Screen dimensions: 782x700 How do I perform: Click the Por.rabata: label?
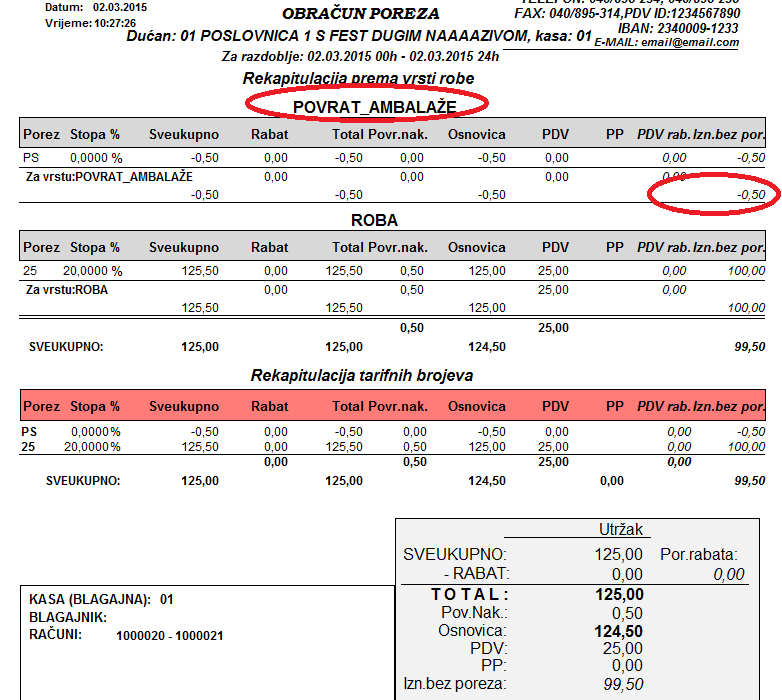tap(699, 554)
